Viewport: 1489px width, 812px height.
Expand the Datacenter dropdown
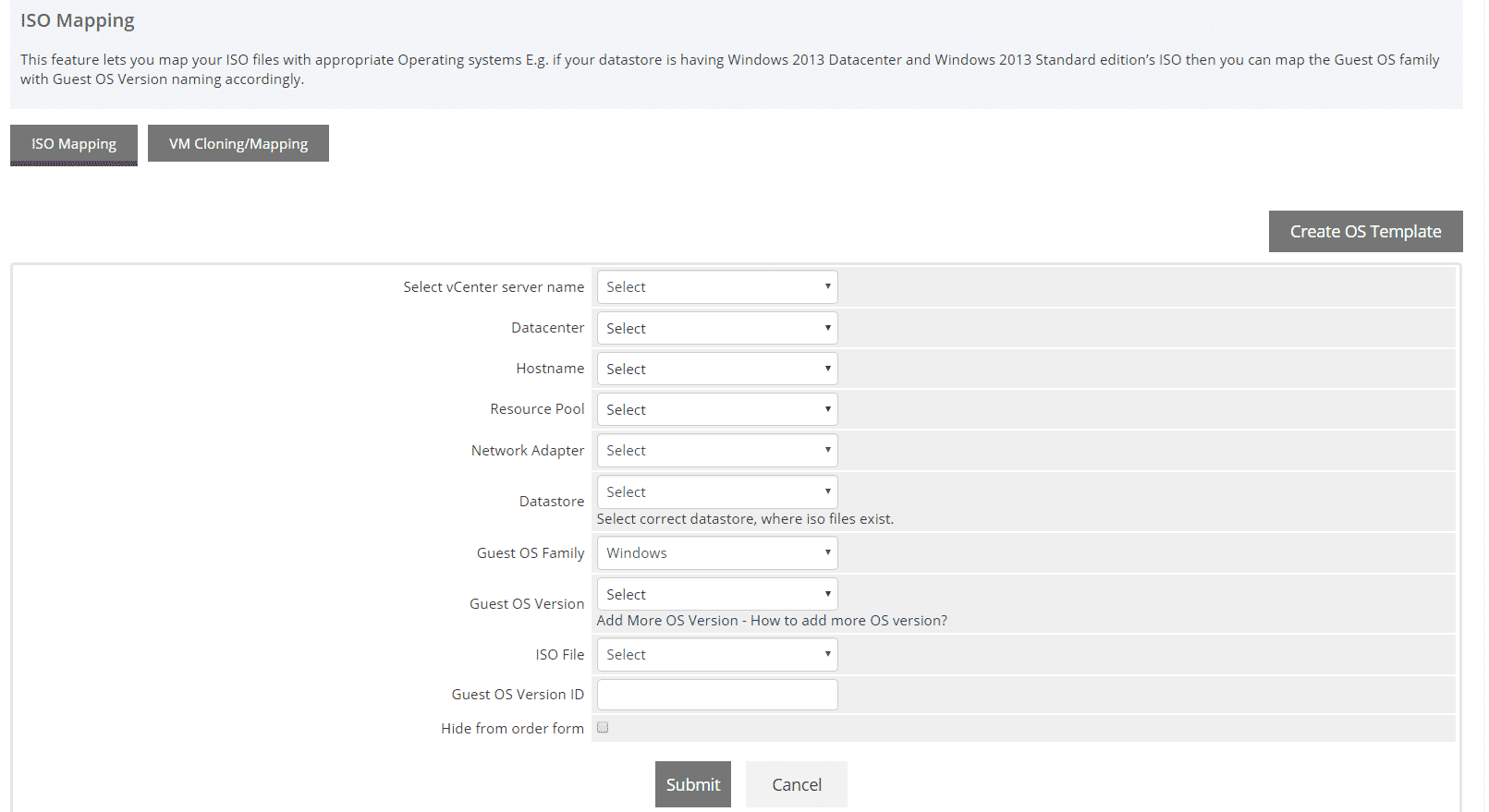(x=716, y=328)
